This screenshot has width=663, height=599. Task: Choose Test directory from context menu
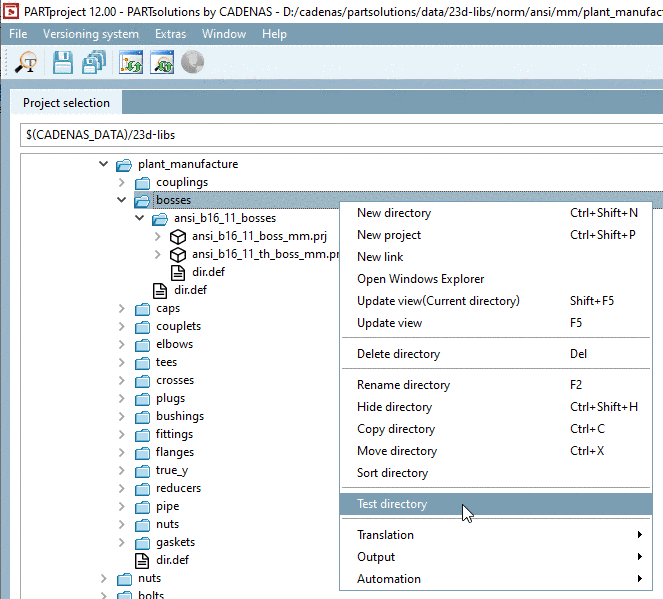[392, 504]
